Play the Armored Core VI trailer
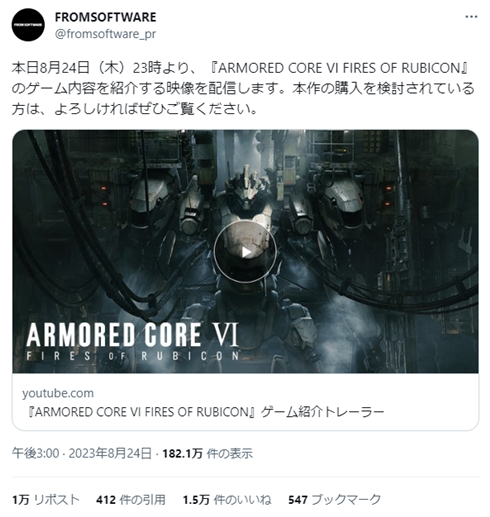Viewport: 490px width, 517px height. coord(245,252)
